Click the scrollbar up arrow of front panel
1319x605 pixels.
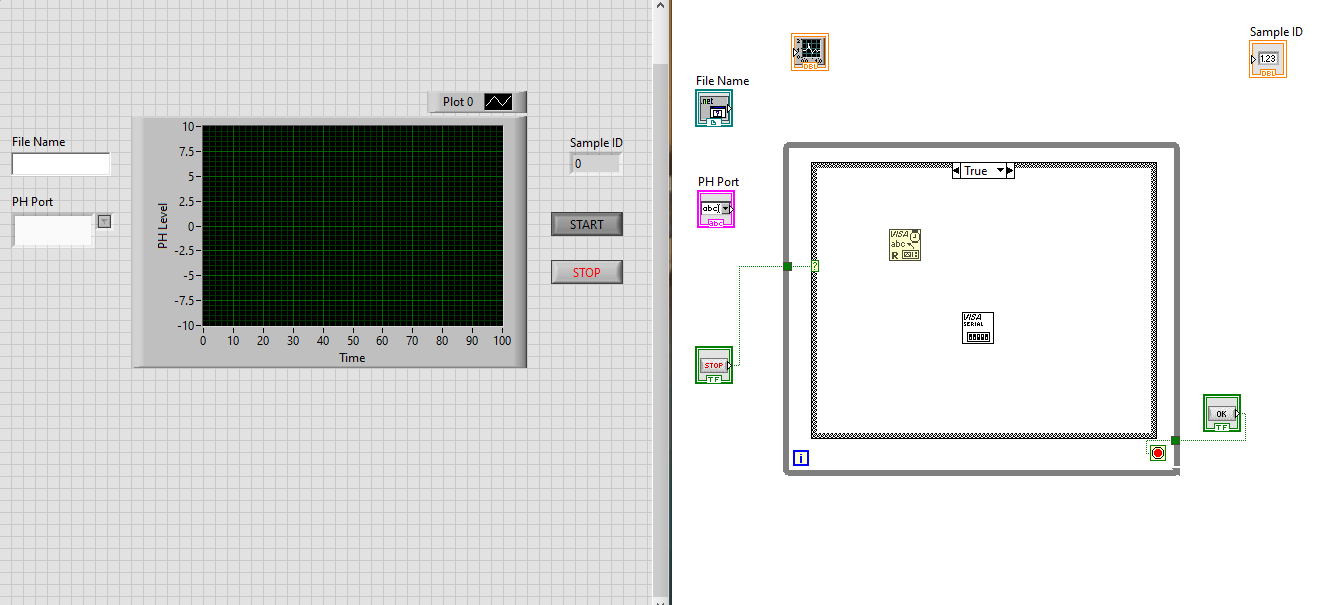click(x=660, y=6)
